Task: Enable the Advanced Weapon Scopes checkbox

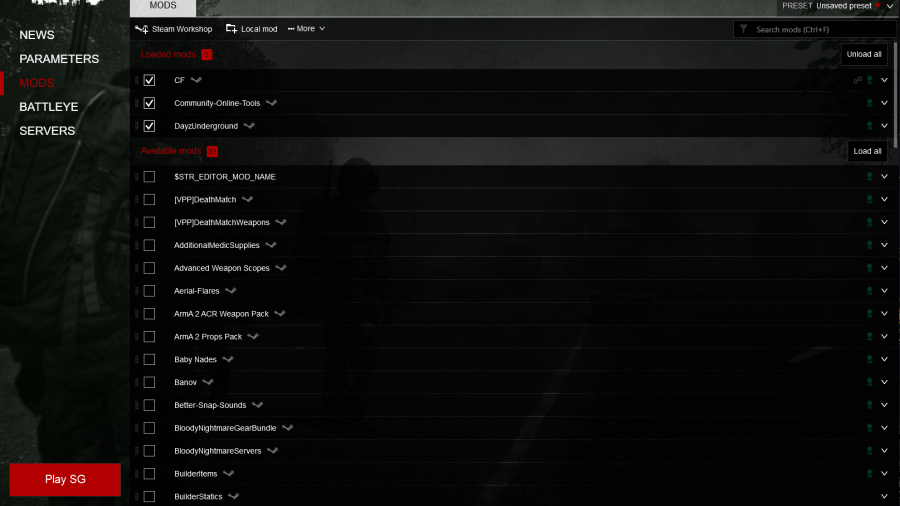Action: coord(149,268)
